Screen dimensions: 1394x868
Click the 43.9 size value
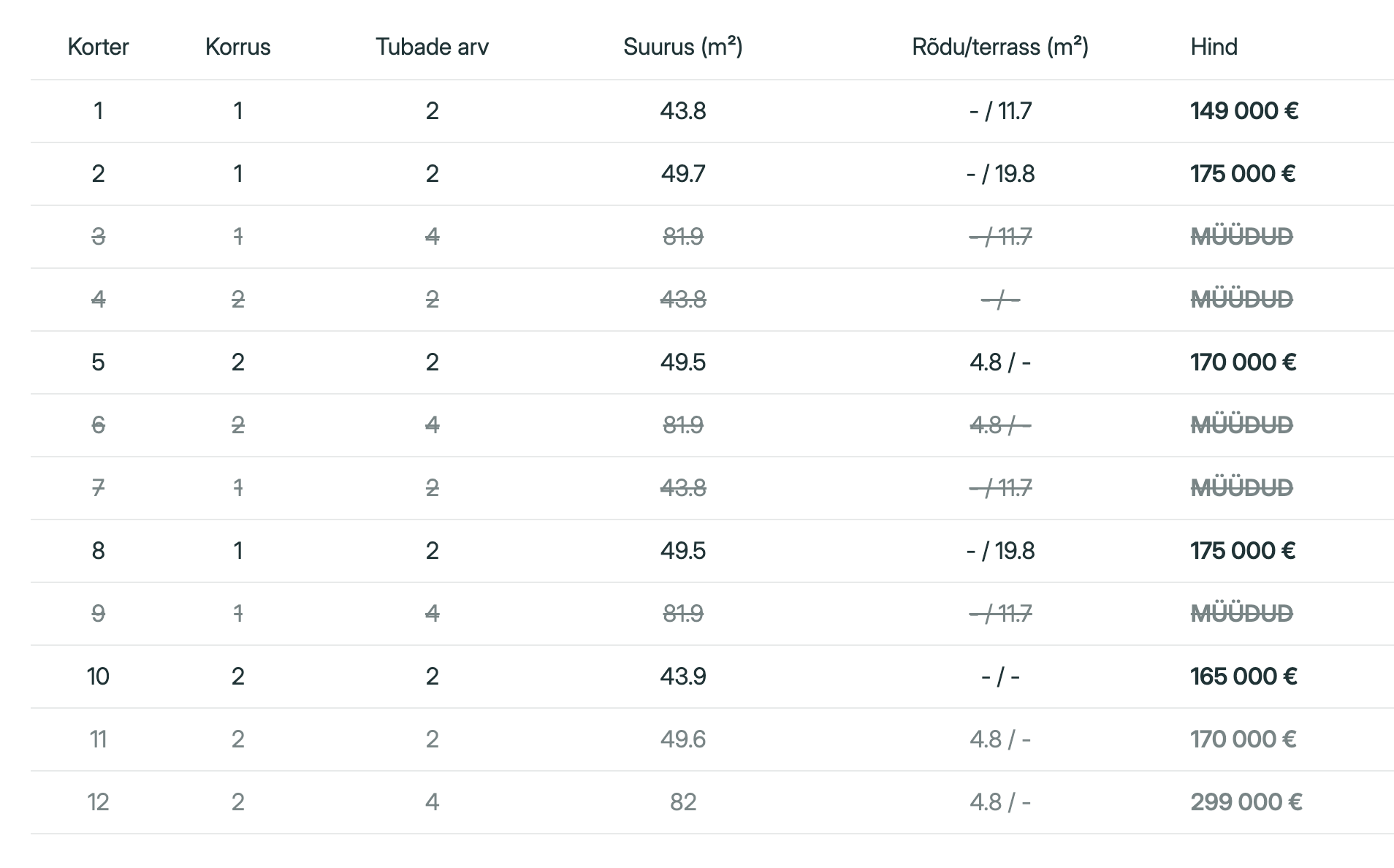pos(682,677)
